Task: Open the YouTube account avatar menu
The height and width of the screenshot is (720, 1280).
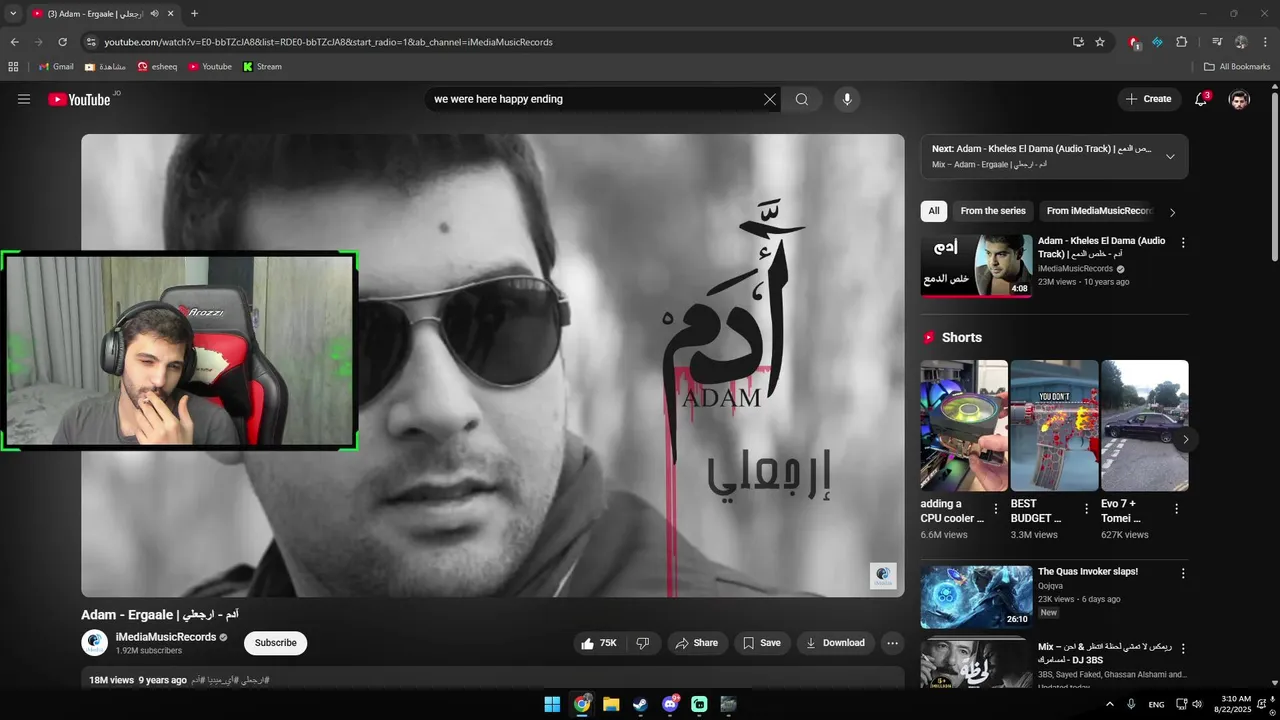Action: coord(1239,99)
